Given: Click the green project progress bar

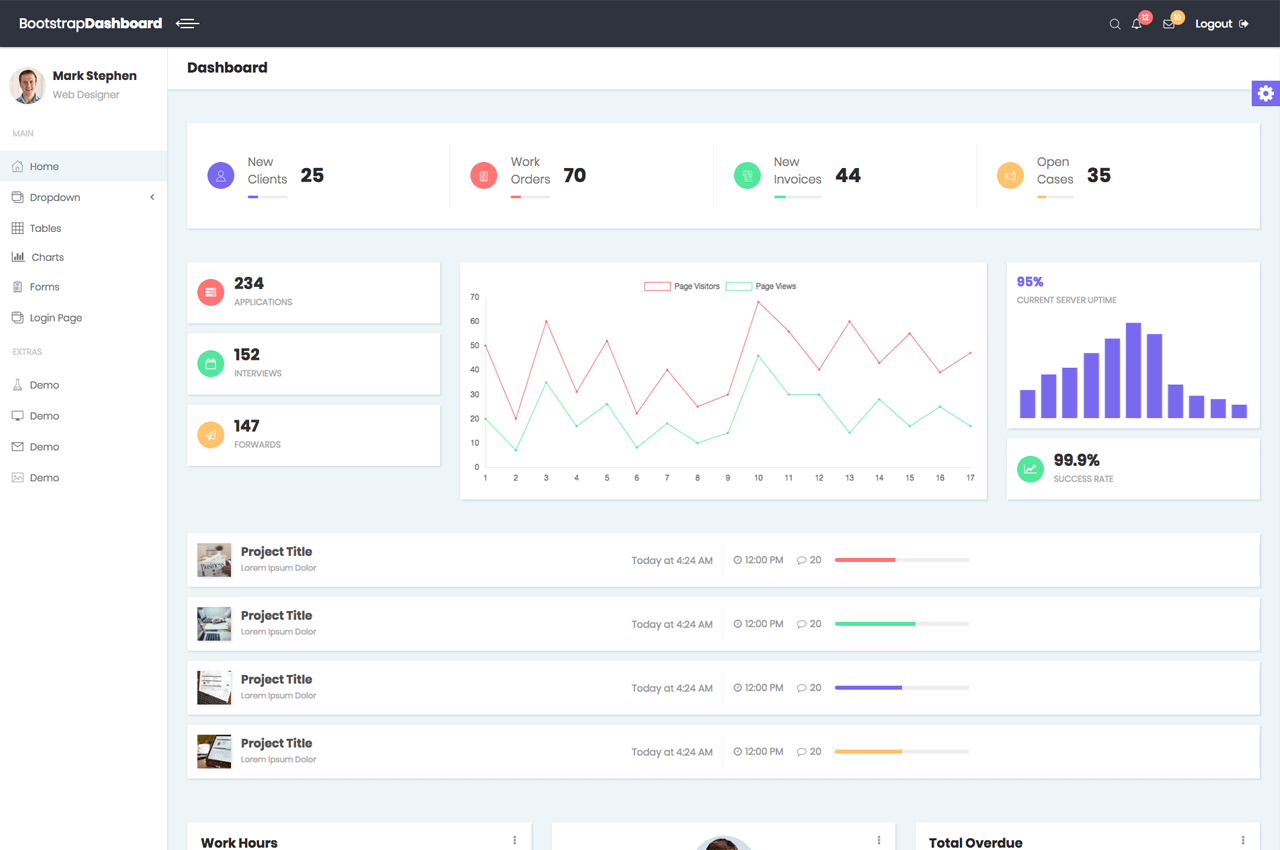Looking at the screenshot, I should [902, 624].
